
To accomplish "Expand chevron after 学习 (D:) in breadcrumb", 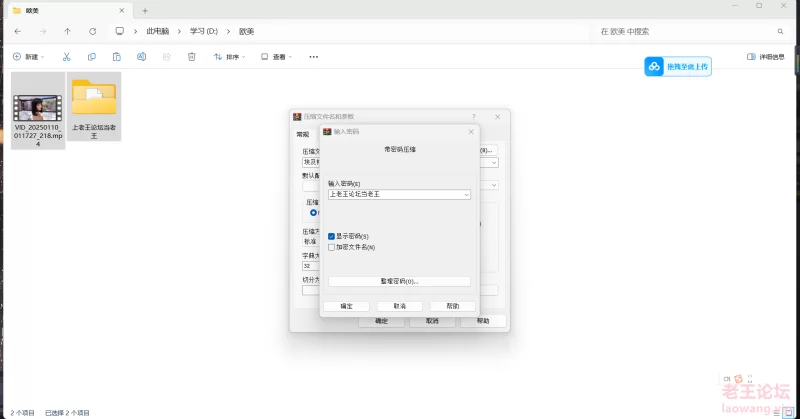I will click(228, 31).
